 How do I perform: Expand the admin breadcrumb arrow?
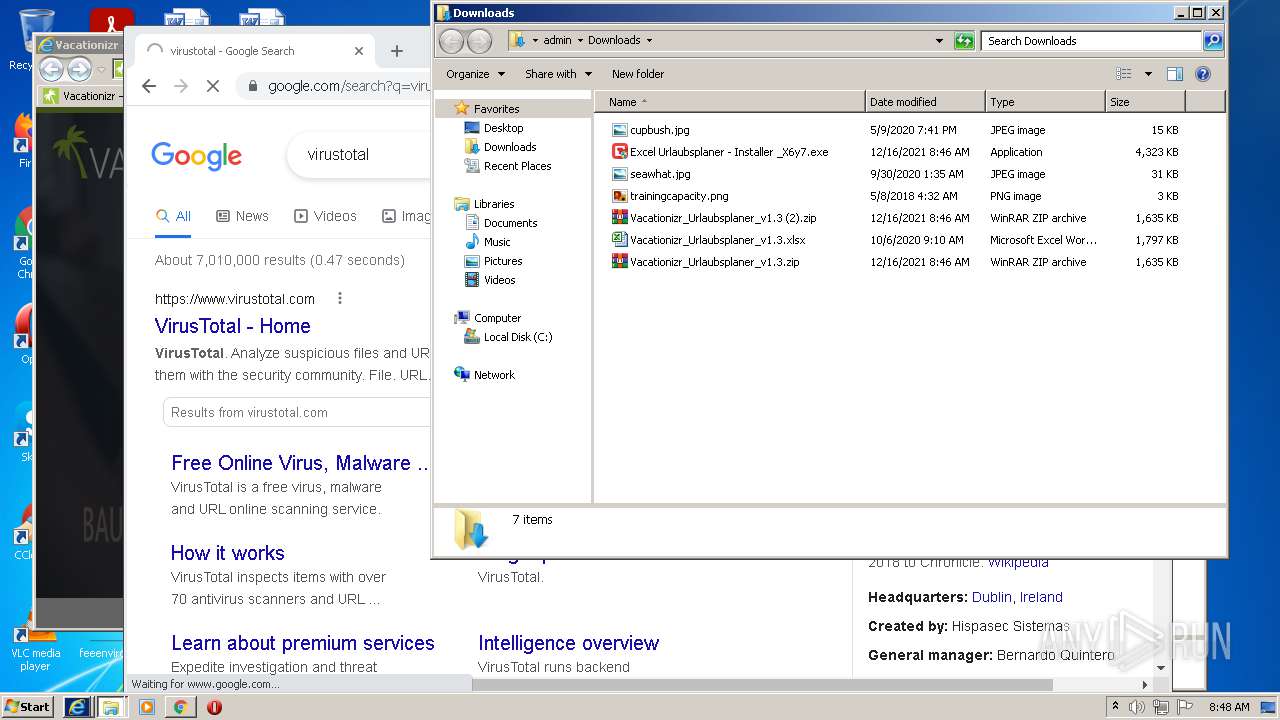pyautogui.click(x=579, y=41)
